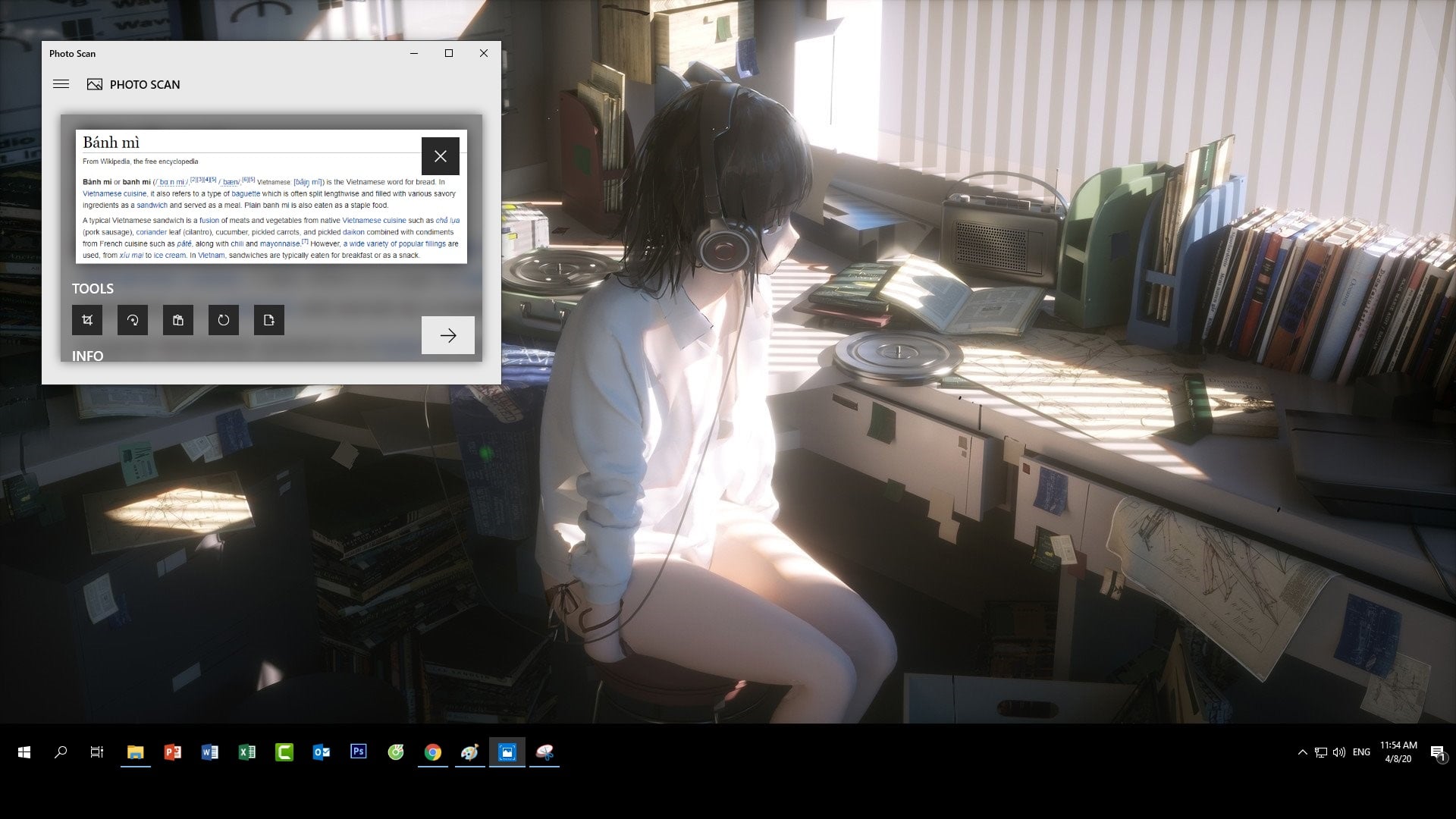Switch input language from ENG
This screenshot has width=1456, height=819.
1361,752
